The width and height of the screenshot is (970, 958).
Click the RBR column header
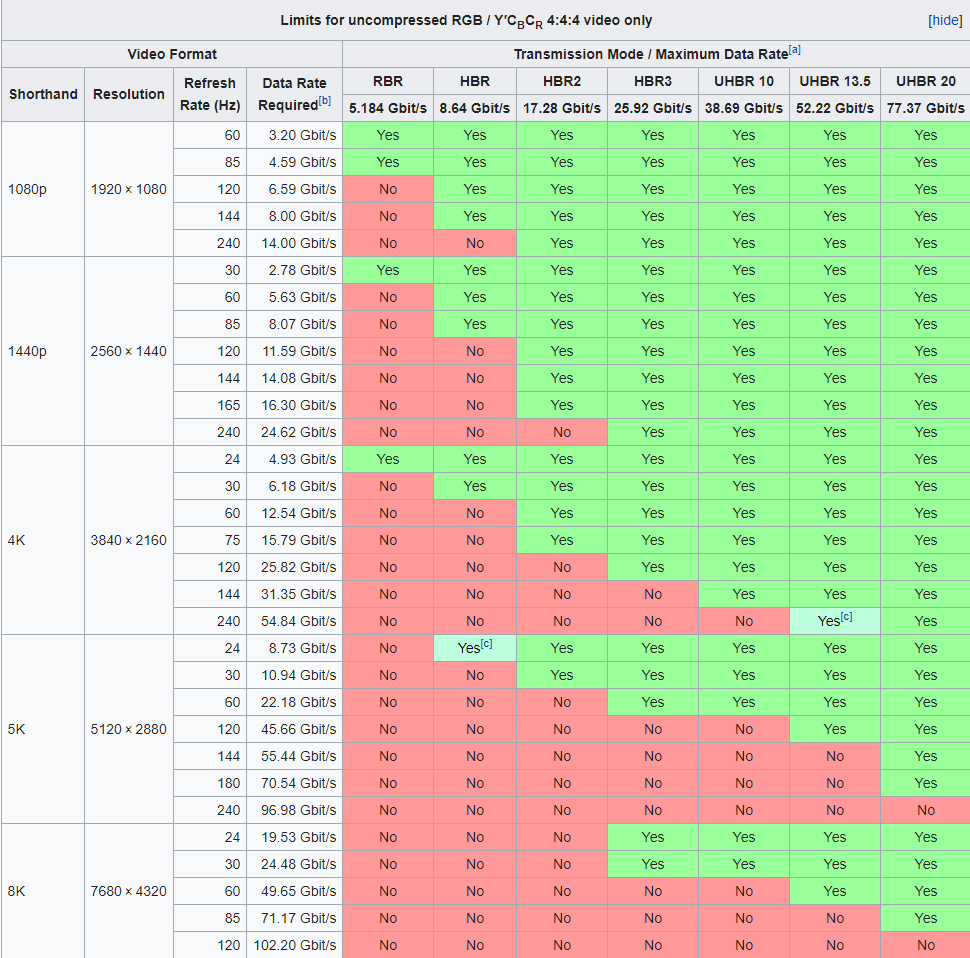[x=388, y=81]
